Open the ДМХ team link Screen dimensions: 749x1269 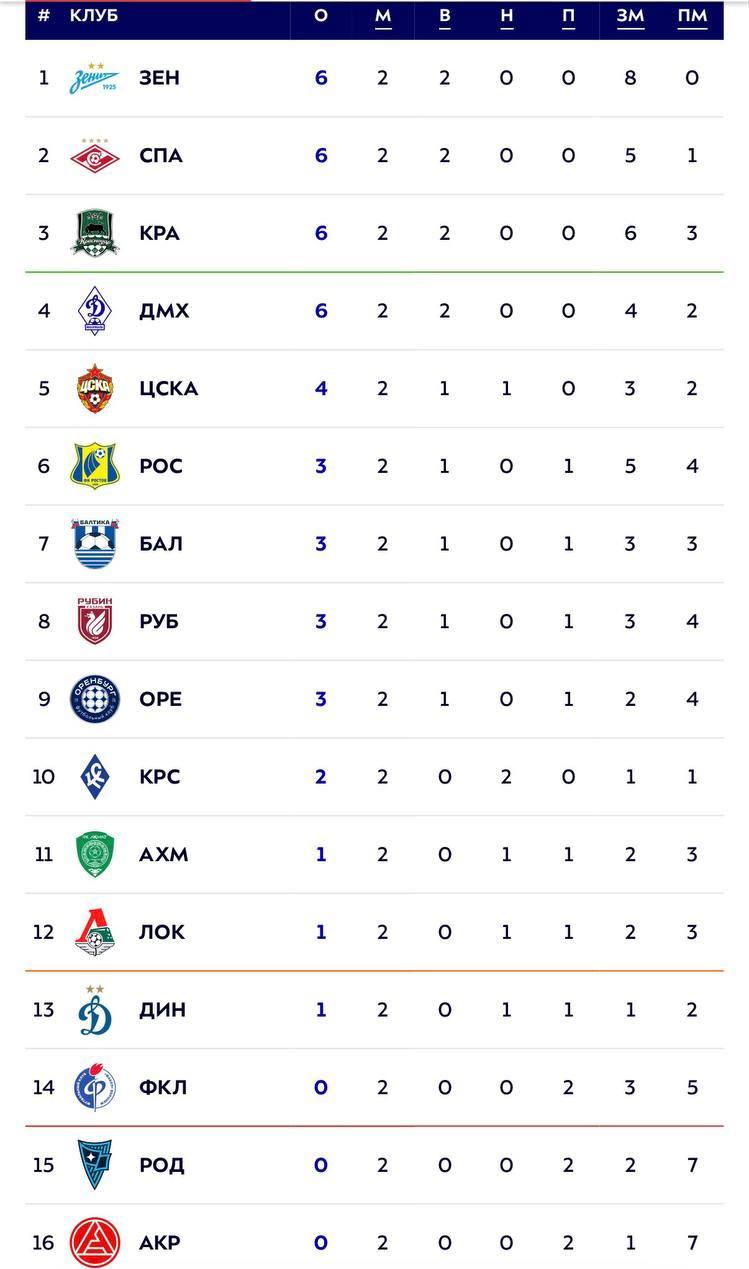[164, 311]
